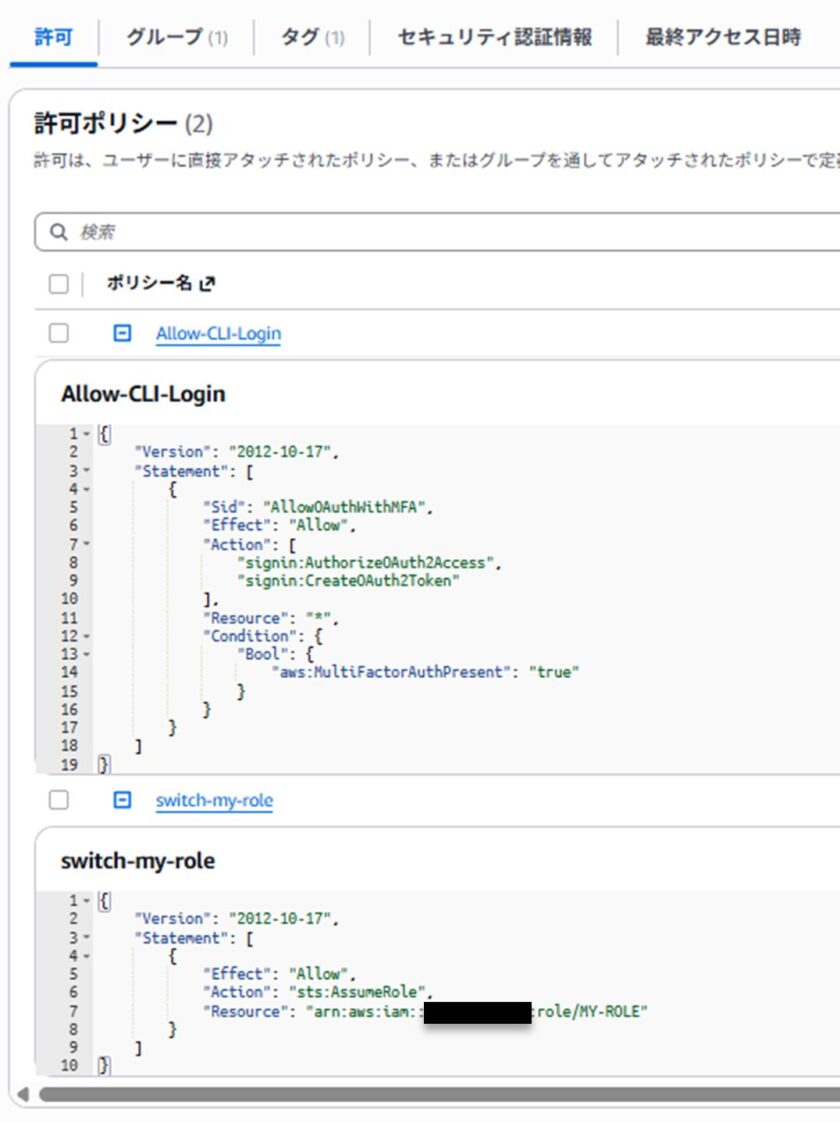This screenshot has width=840, height=1123.
Task: Switch to the タグ (1) tab
Action: pyautogui.click(x=312, y=37)
